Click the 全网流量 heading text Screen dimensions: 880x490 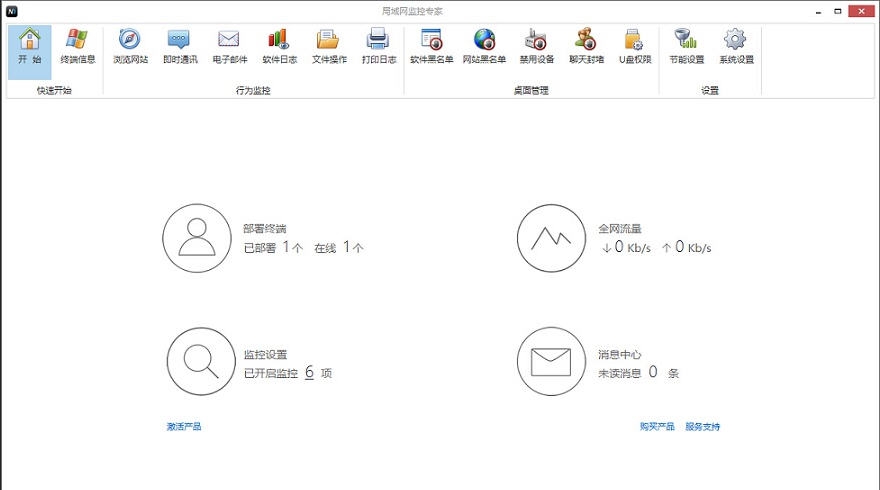pyautogui.click(x=620, y=228)
